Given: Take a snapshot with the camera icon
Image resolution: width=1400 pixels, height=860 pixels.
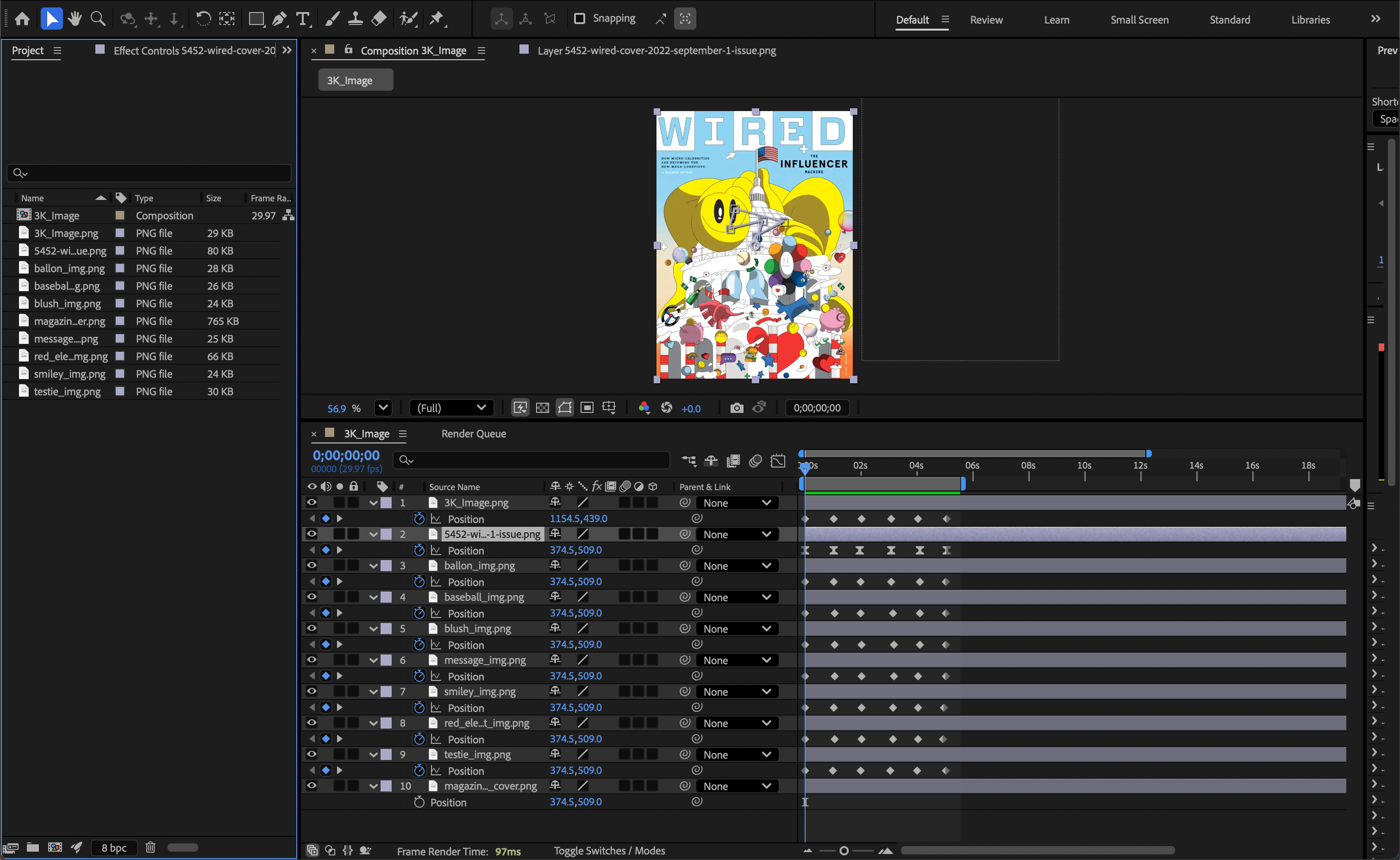Looking at the screenshot, I should [x=737, y=408].
